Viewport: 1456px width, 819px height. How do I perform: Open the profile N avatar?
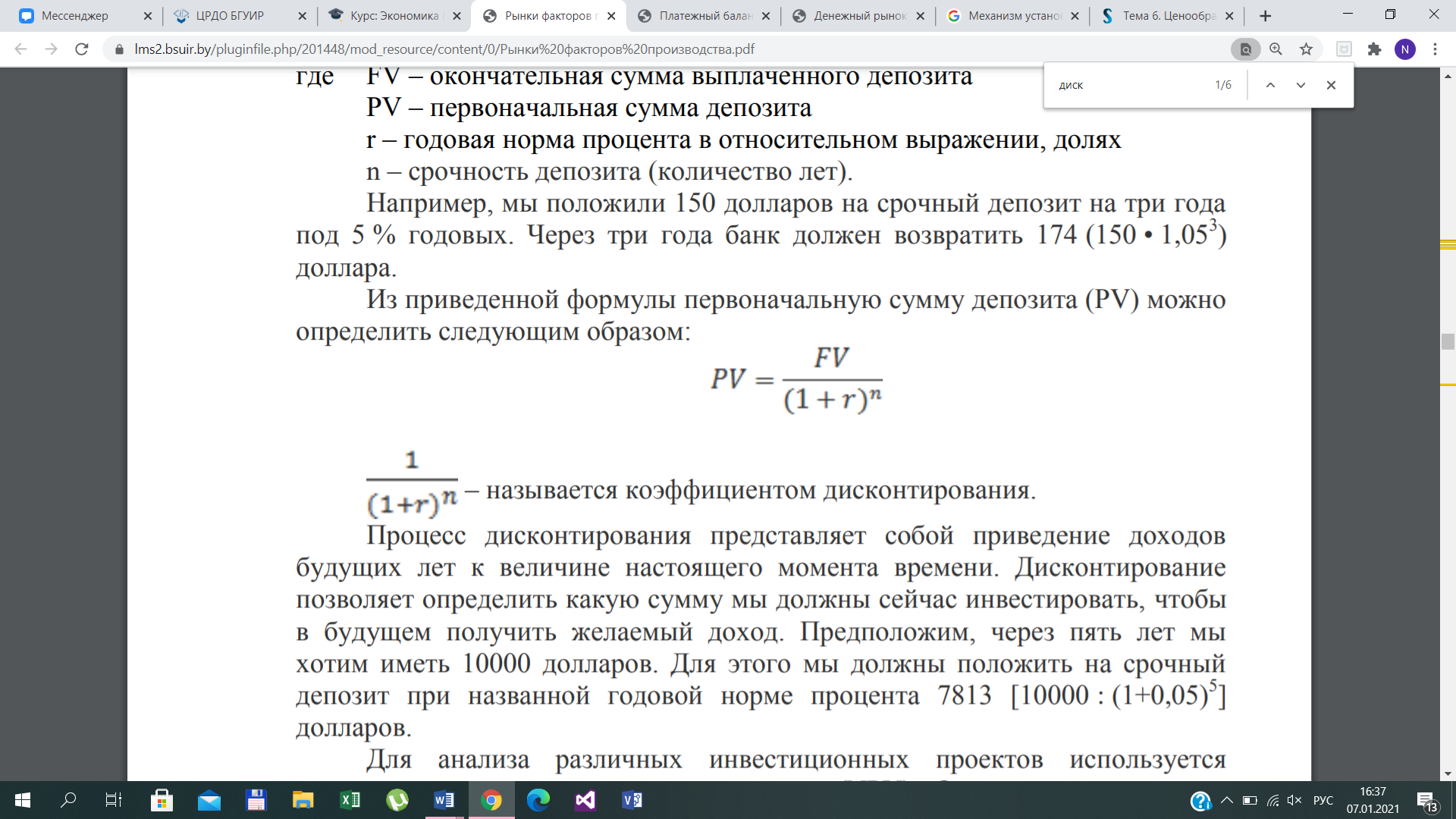(1405, 49)
